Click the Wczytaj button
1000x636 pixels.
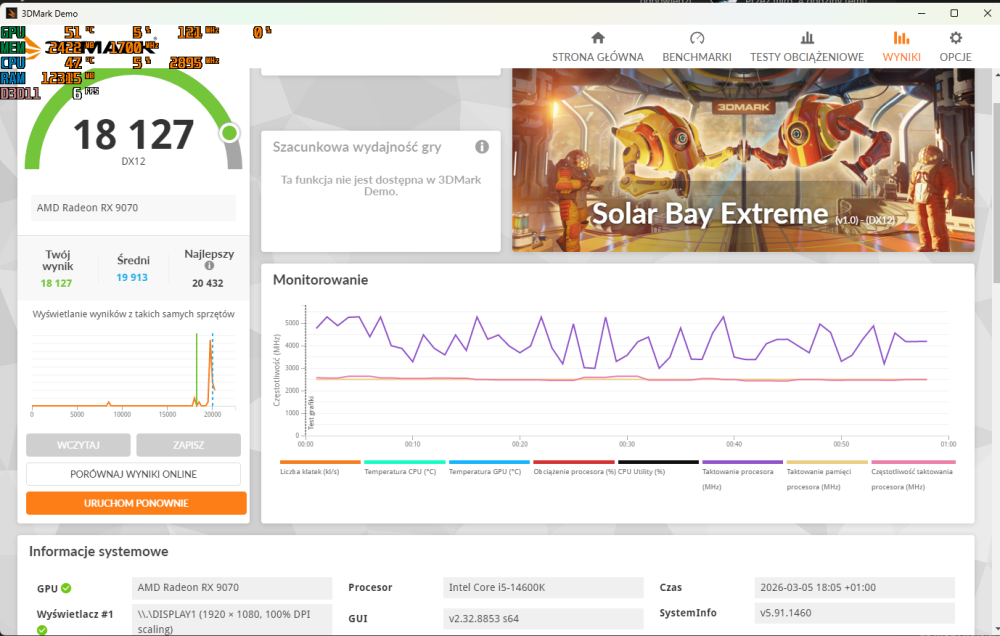(78, 445)
